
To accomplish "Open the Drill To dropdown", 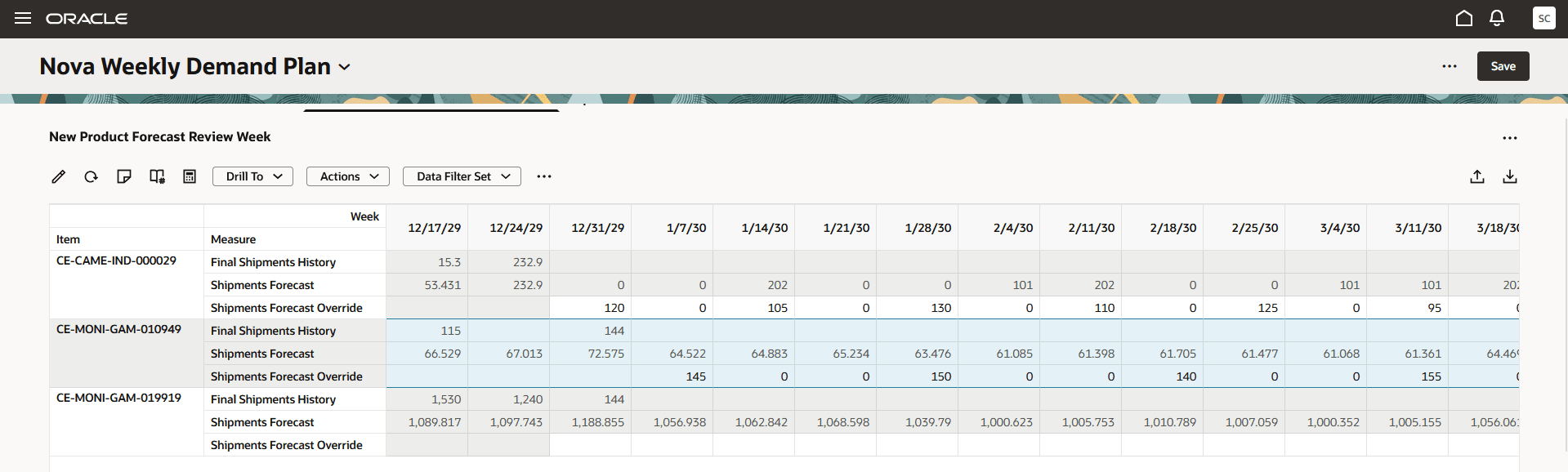I will tap(252, 176).
